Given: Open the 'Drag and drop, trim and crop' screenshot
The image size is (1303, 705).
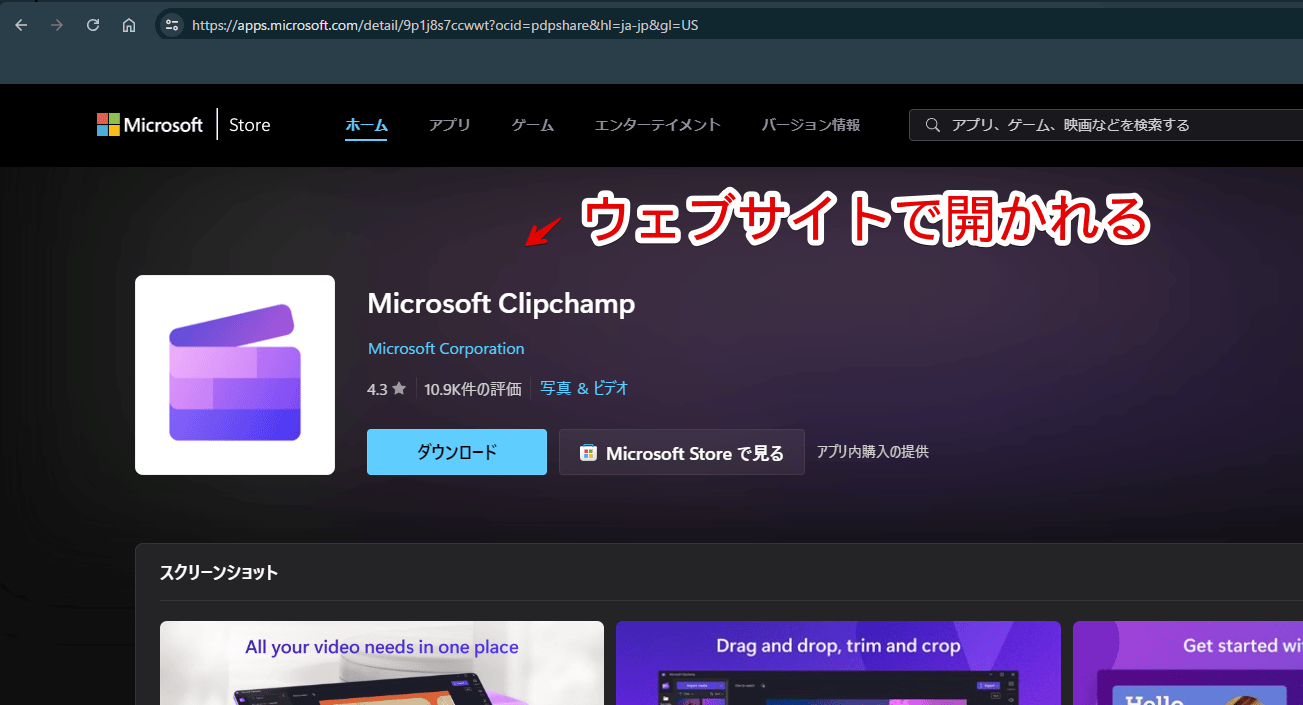Looking at the screenshot, I should (838, 663).
